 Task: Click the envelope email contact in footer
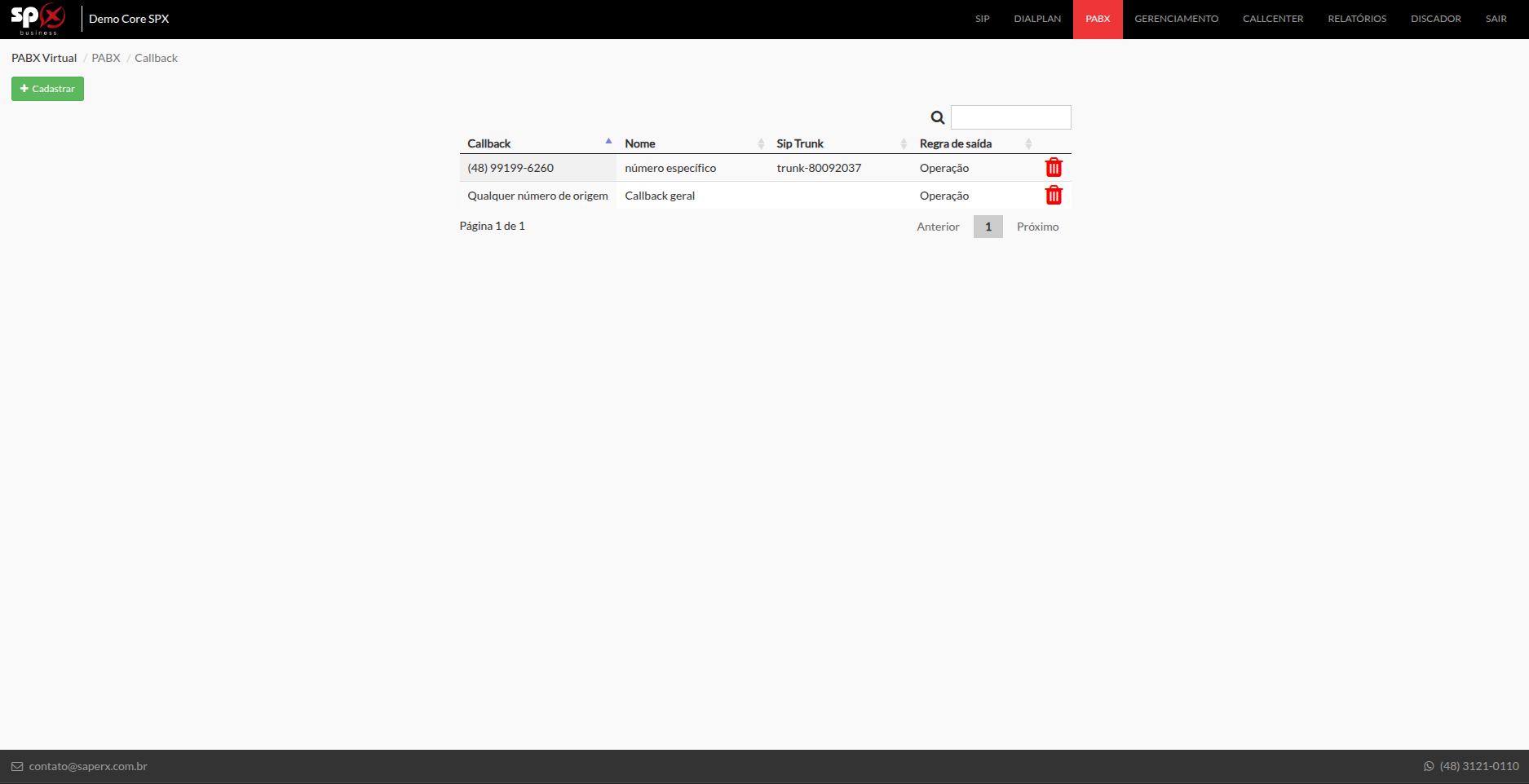coord(79,766)
